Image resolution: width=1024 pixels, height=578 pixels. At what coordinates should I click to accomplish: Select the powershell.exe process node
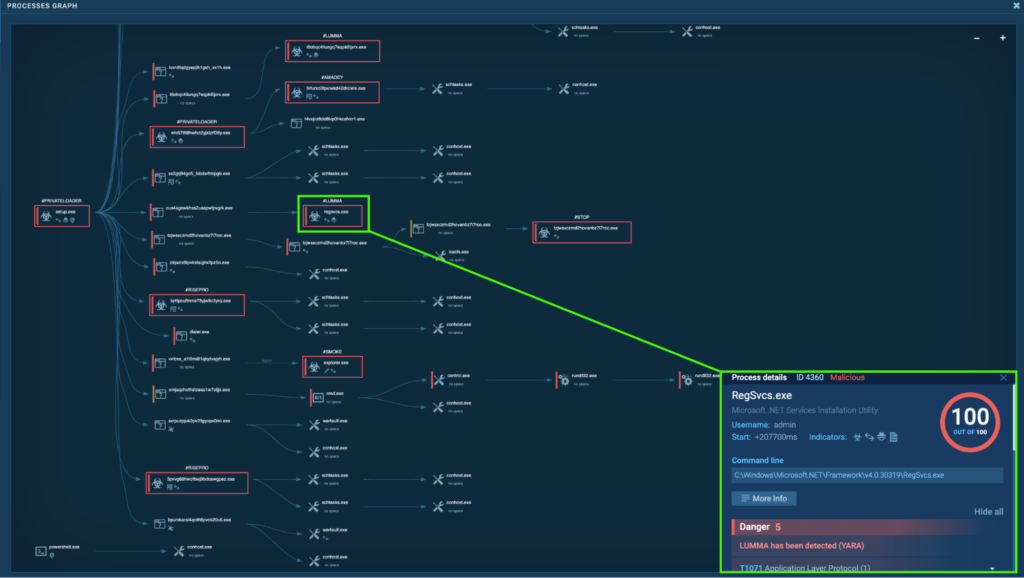[x=42, y=550]
